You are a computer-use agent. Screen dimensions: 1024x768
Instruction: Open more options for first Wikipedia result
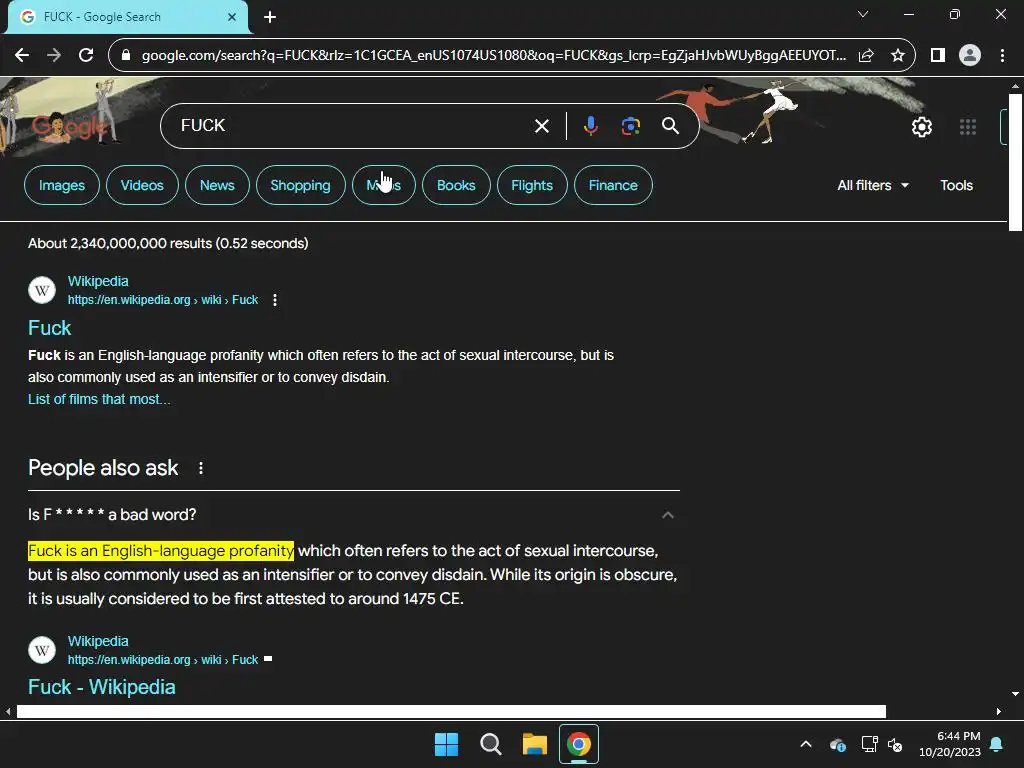pos(275,300)
